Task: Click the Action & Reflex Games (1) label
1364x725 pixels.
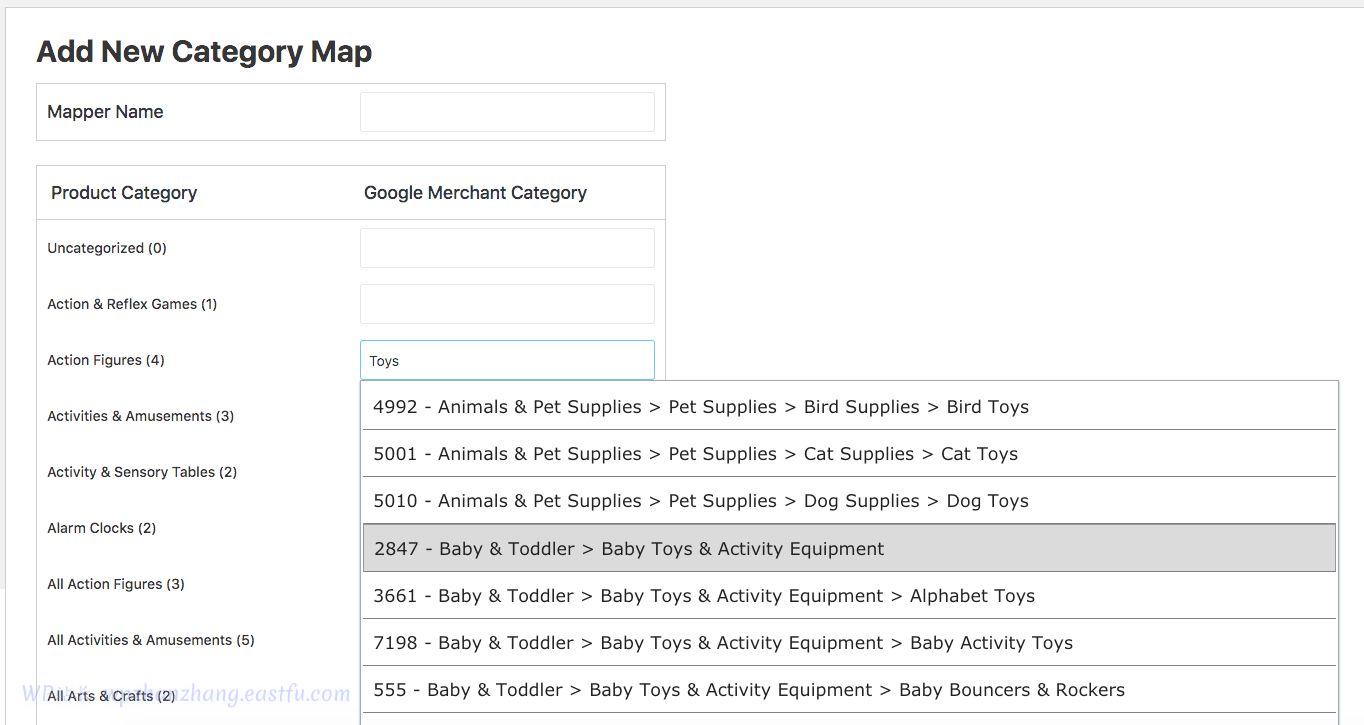Action: tap(132, 304)
